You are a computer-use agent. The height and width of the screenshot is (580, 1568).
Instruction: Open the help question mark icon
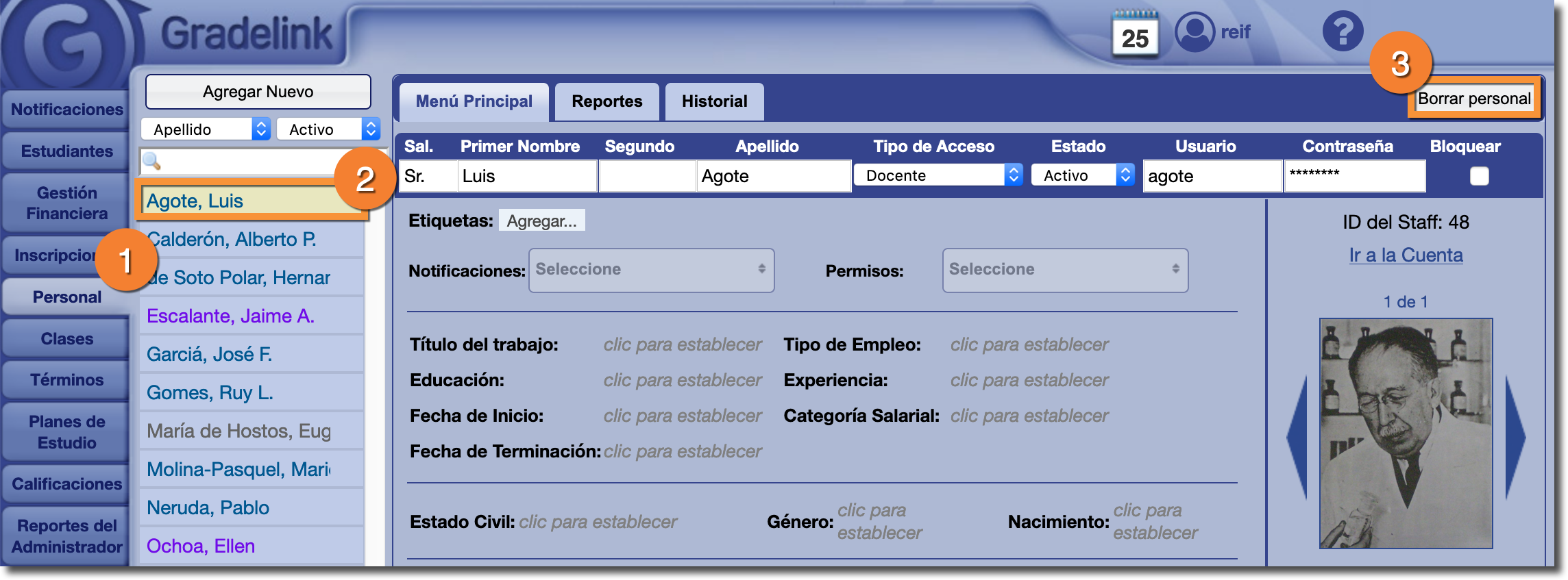(x=1343, y=31)
